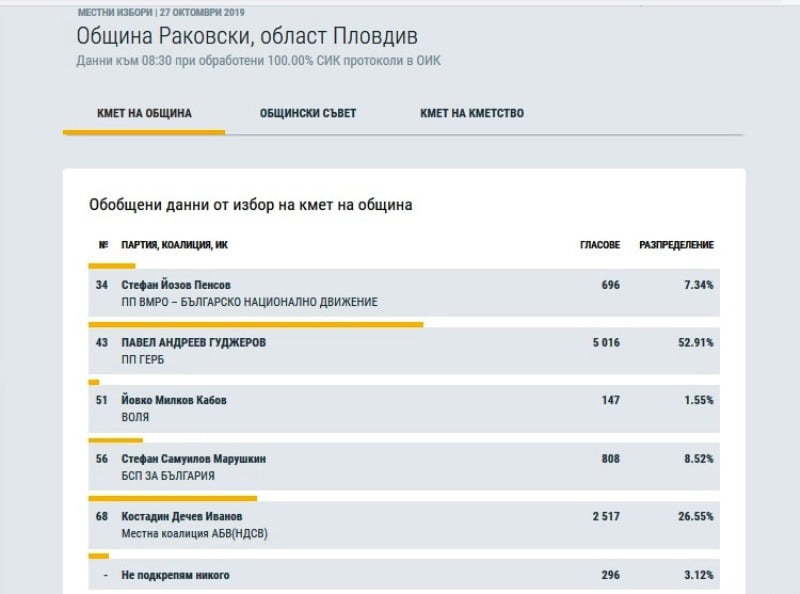Select the Кмет на кметство tab
Screen dimensions: 800x594
click(472, 113)
